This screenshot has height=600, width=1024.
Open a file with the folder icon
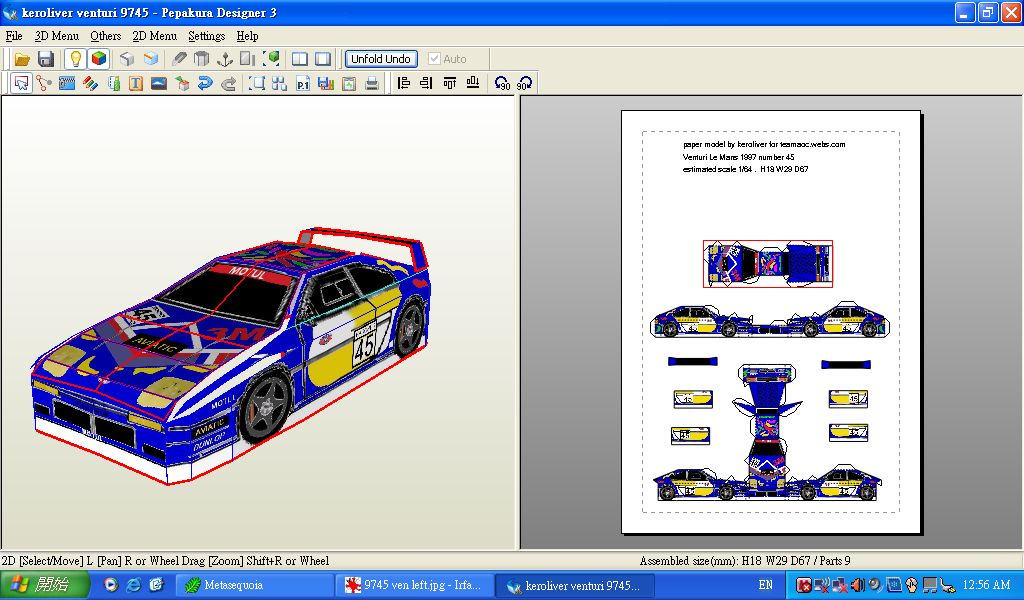(22, 59)
